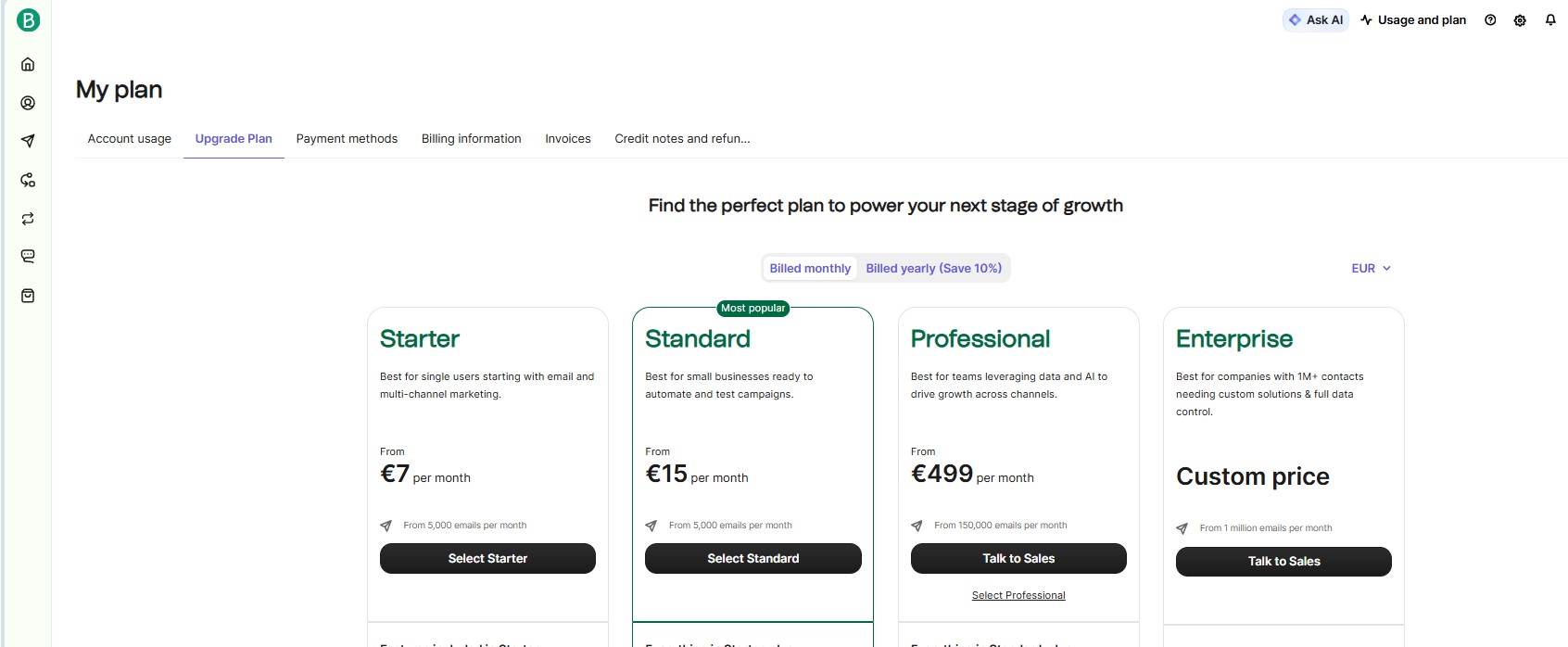Image resolution: width=1568 pixels, height=647 pixels.
Task: Switch to Billed yearly (Save 10%)
Action: pyautogui.click(x=933, y=268)
